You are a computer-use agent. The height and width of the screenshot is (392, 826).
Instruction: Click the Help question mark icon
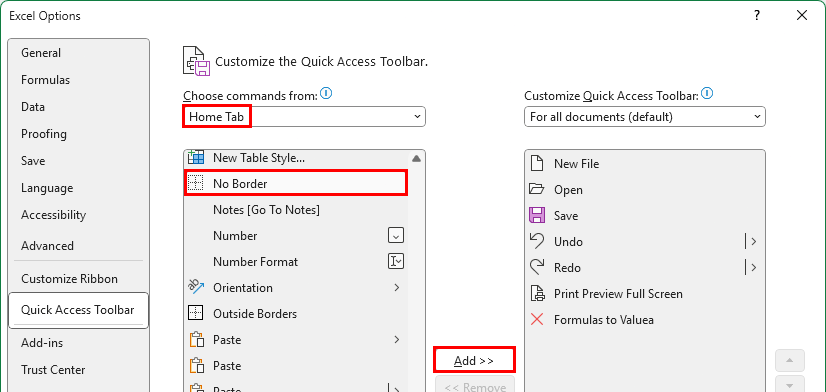pos(757,16)
